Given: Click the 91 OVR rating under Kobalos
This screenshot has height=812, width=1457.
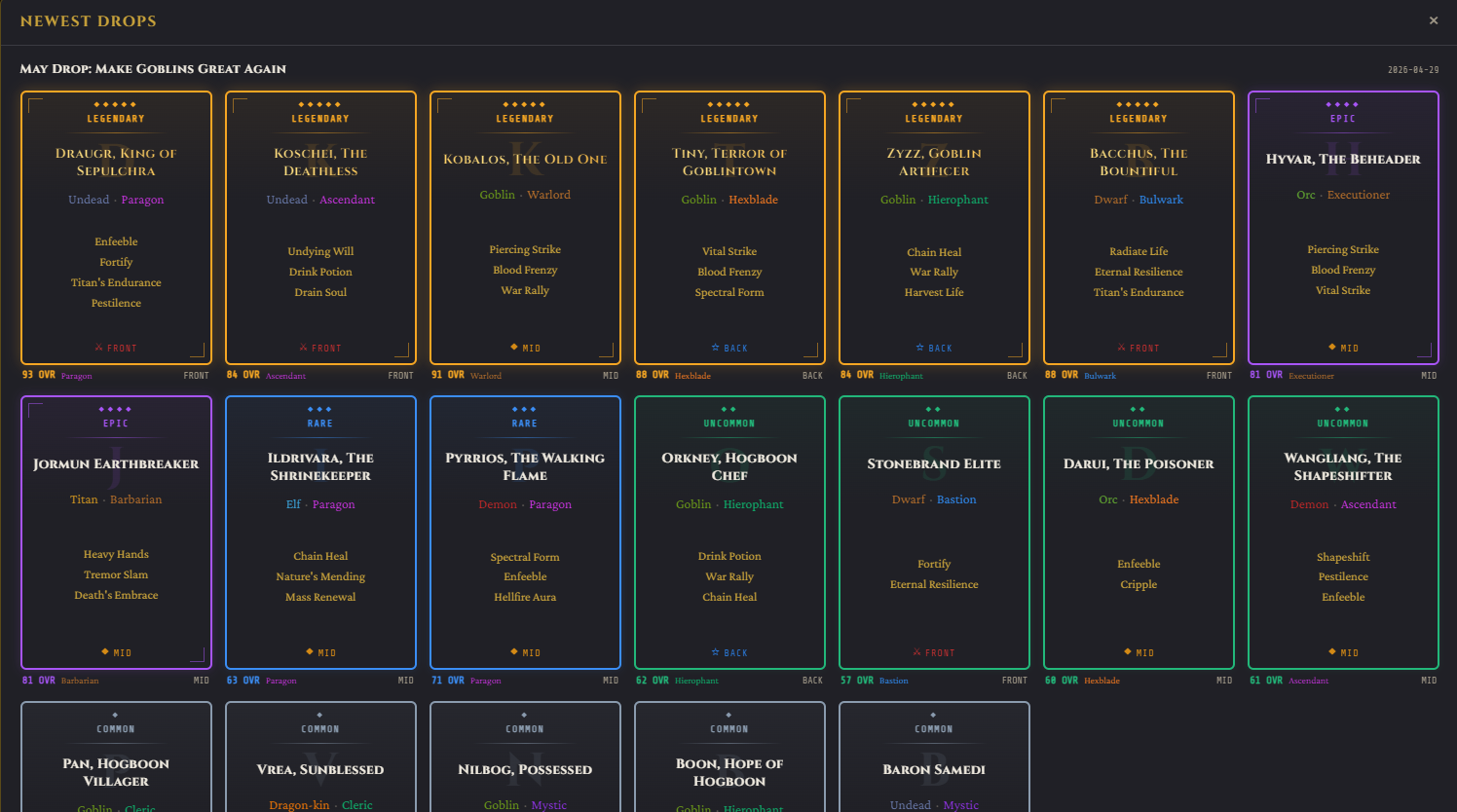Looking at the screenshot, I should (x=448, y=375).
